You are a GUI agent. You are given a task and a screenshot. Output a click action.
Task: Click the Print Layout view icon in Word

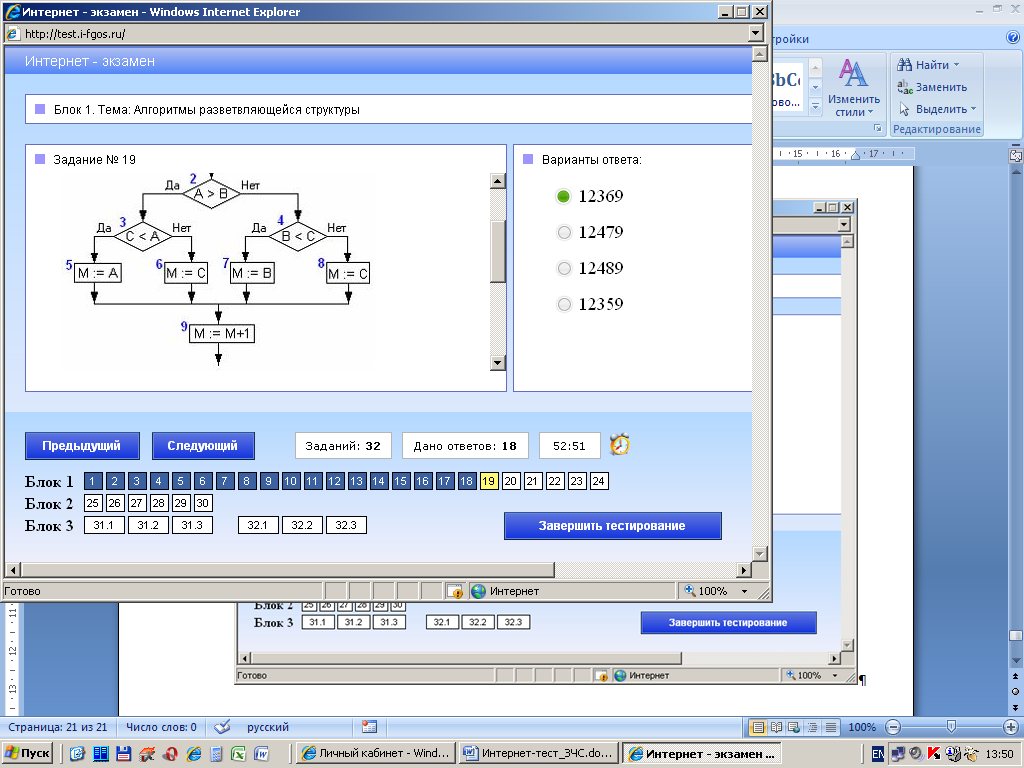pos(758,727)
